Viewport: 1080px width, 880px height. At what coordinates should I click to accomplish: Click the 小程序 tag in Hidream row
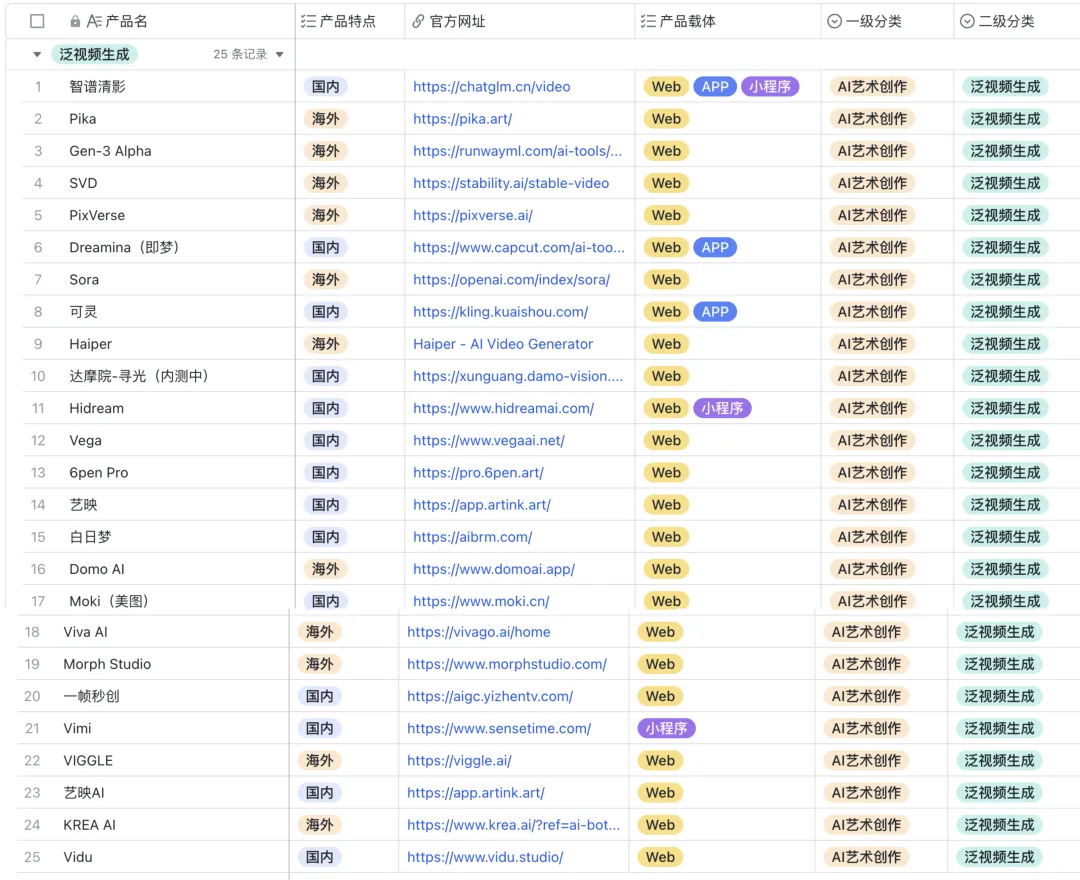point(722,408)
